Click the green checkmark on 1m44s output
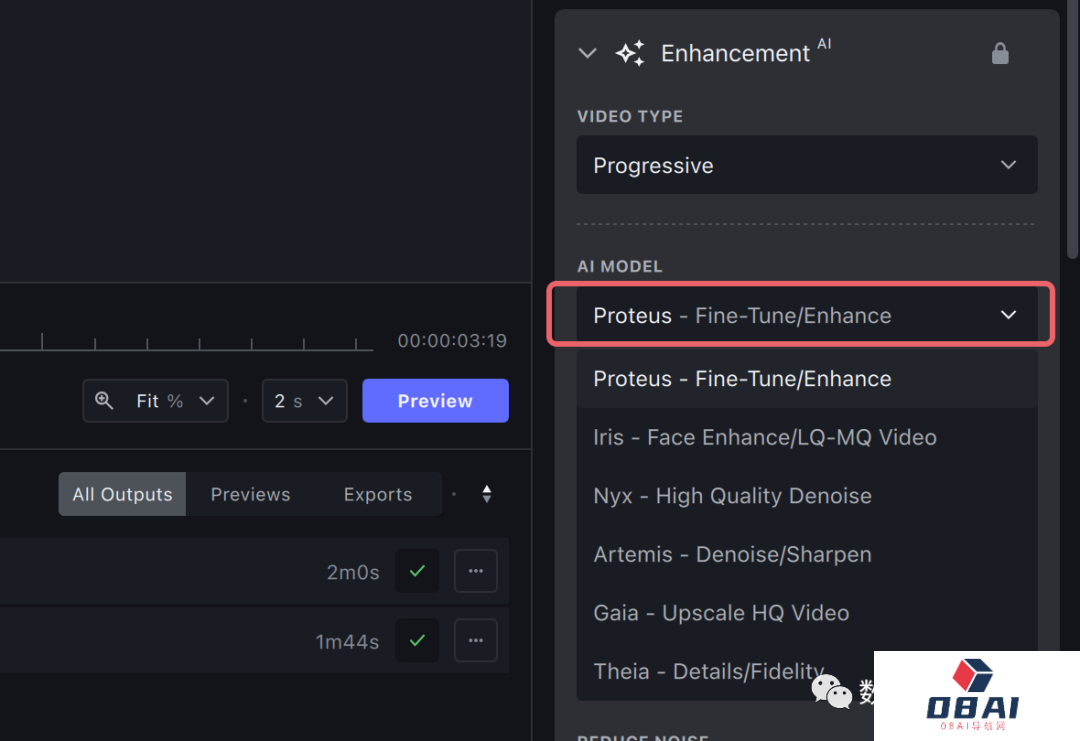The width and height of the screenshot is (1080, 741). coord(417,641)
